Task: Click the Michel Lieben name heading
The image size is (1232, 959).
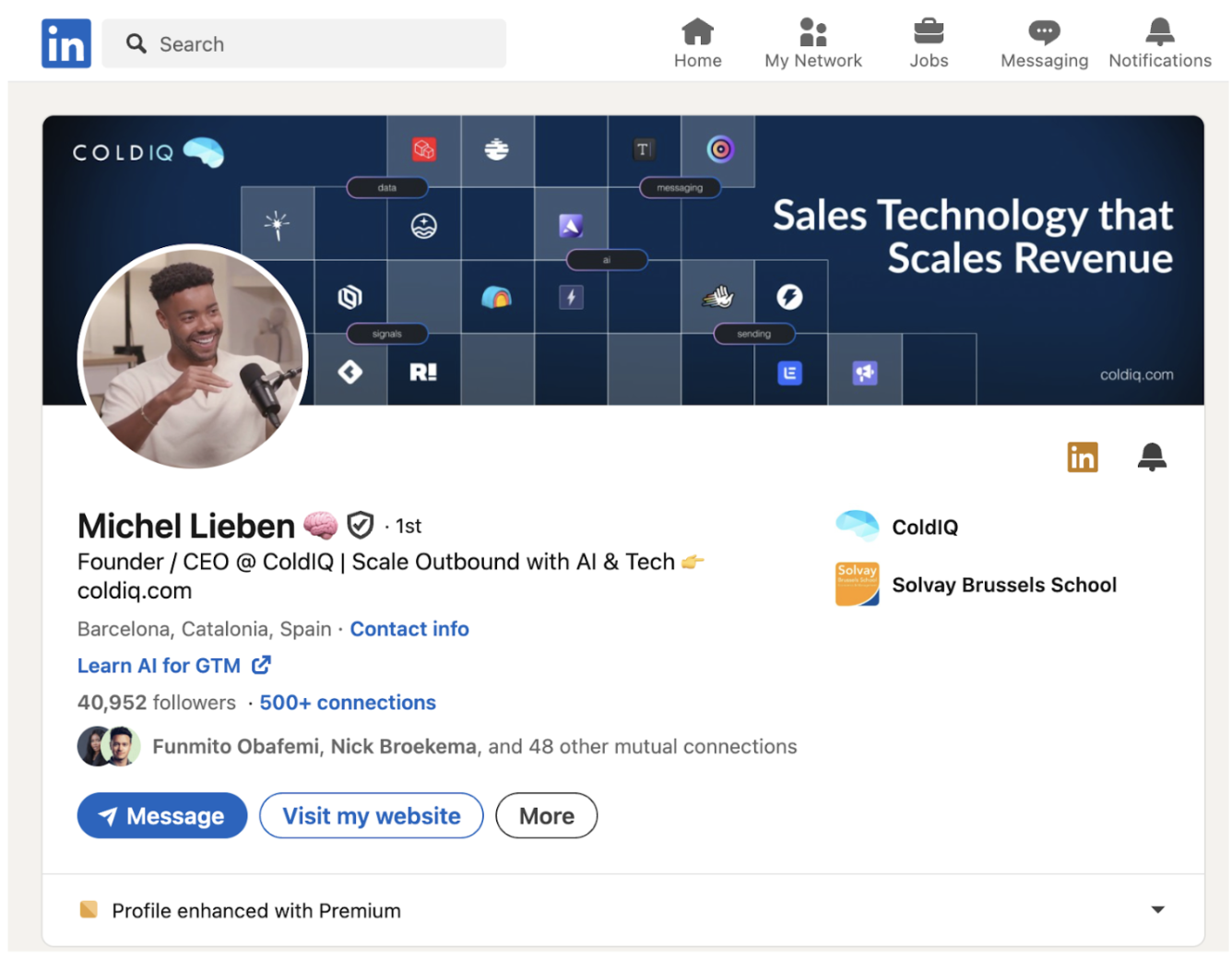Action: point(186,526)
